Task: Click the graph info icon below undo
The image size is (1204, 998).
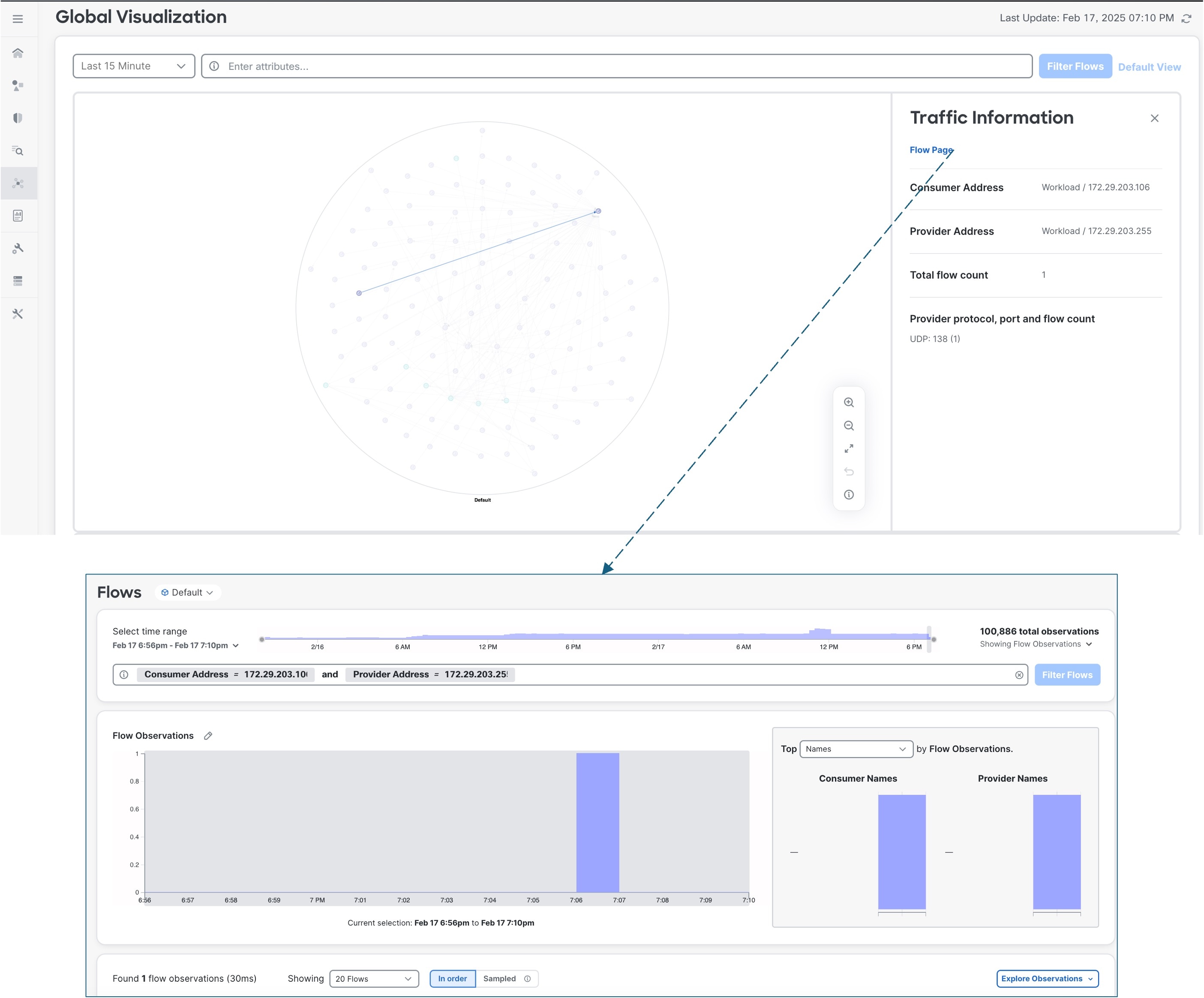Action: click(849, 494)
